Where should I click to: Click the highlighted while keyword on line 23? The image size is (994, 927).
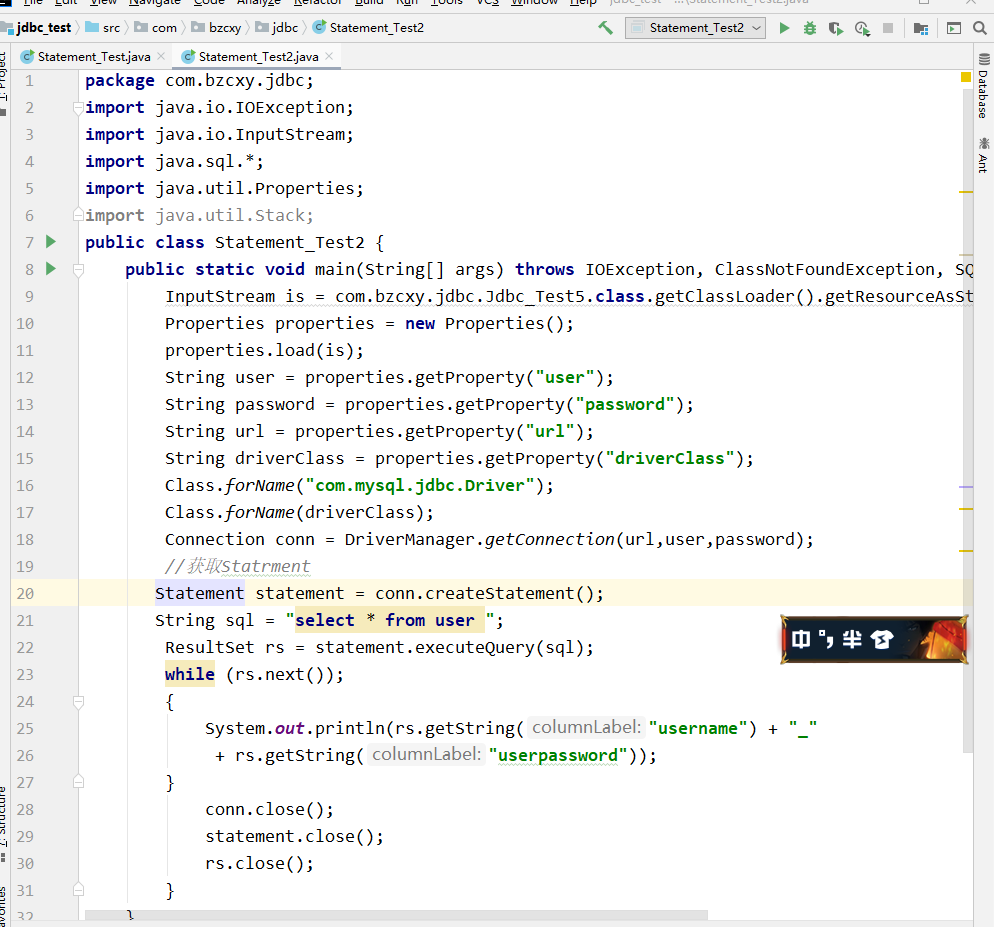[190, 674]
